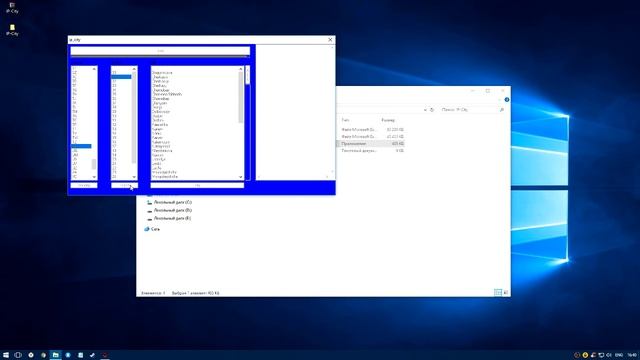Open the help icon in the Explorer window
The width and height of the screenshot is (640, 360).
coord(507,100)
